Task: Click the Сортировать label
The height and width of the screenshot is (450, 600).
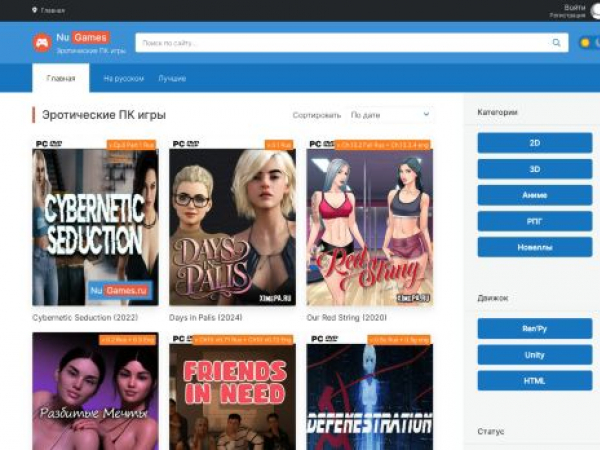Action: click(316, 115)
